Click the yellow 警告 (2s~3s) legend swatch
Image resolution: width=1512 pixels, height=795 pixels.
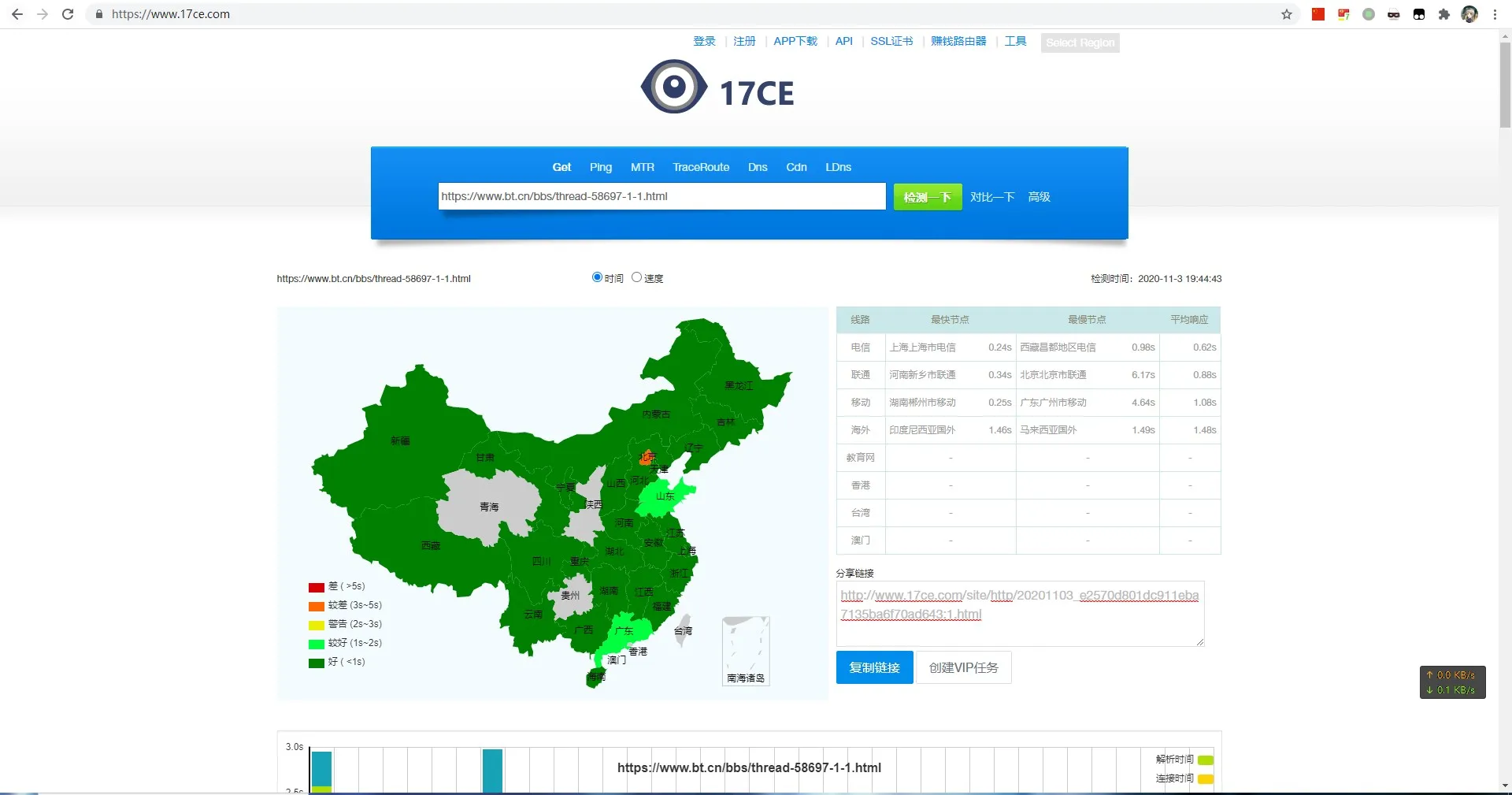click(x=317, y=625)
